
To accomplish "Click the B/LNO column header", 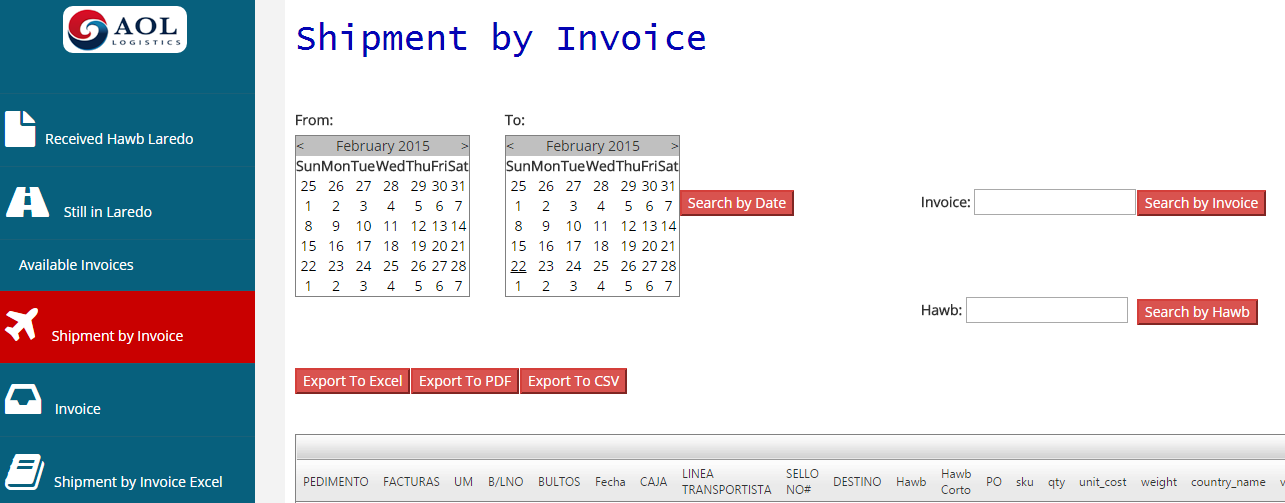I will [x=505, y=482].
